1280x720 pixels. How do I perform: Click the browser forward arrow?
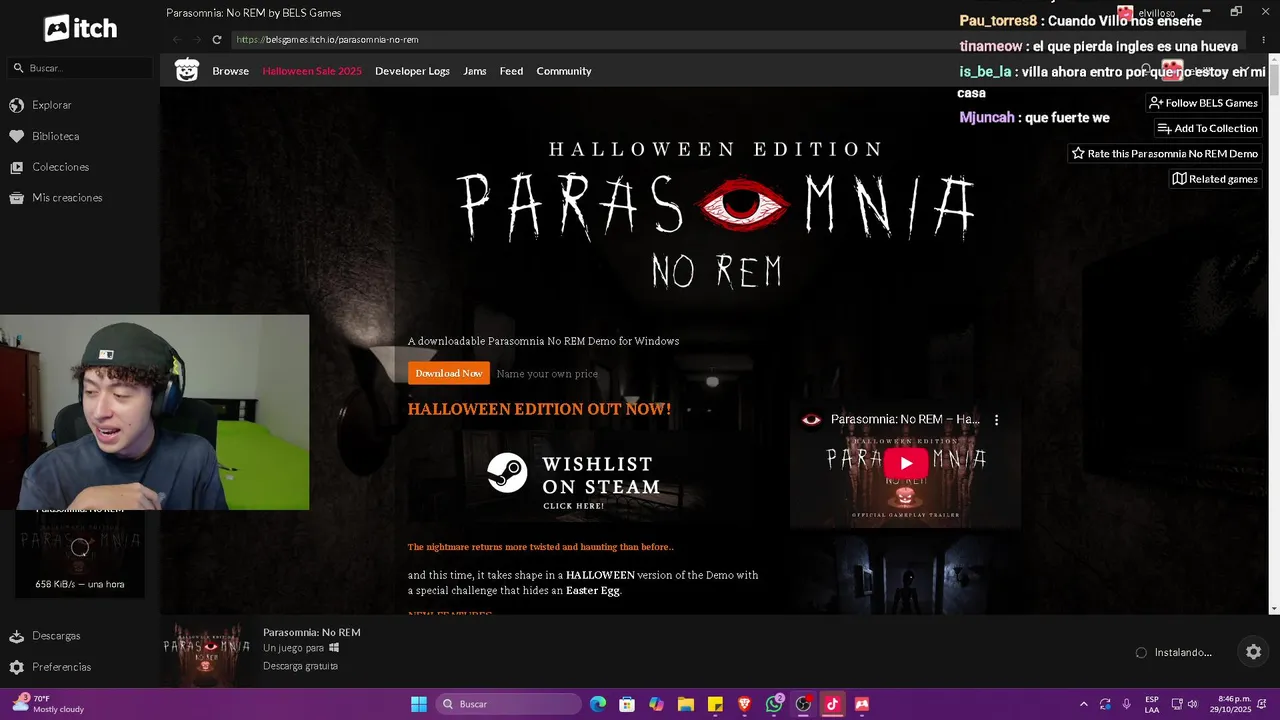click(196, 40)
